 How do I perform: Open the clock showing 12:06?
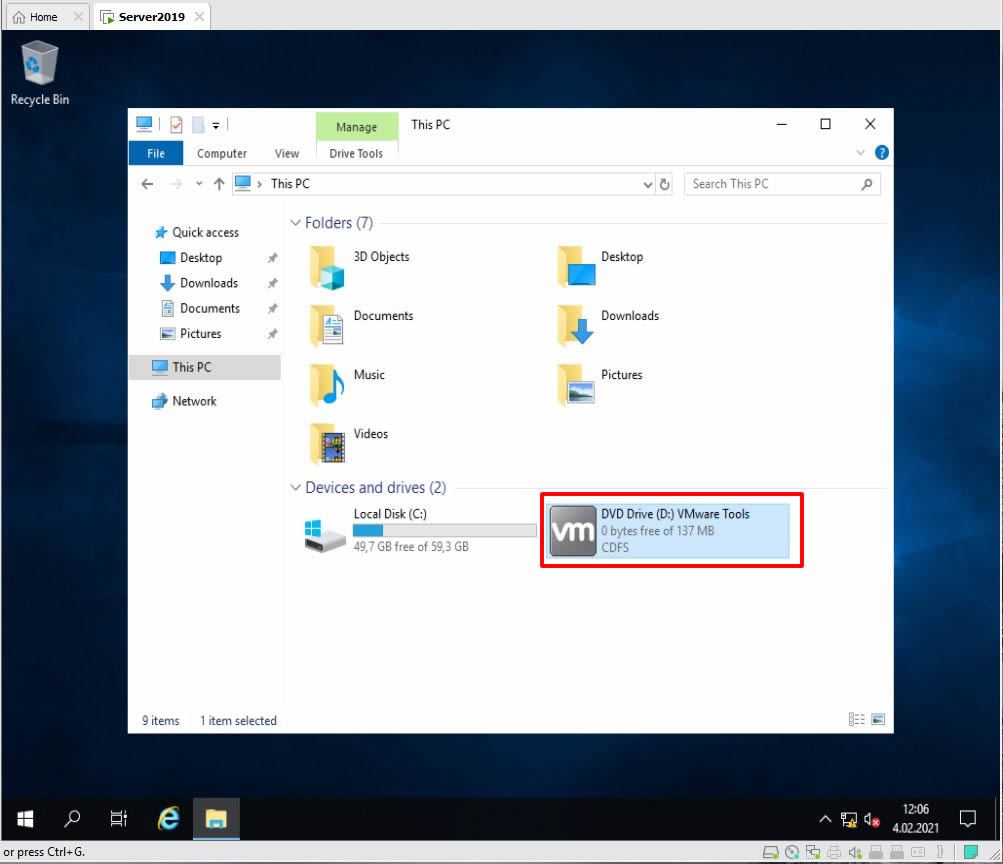[x=915, y=819]
